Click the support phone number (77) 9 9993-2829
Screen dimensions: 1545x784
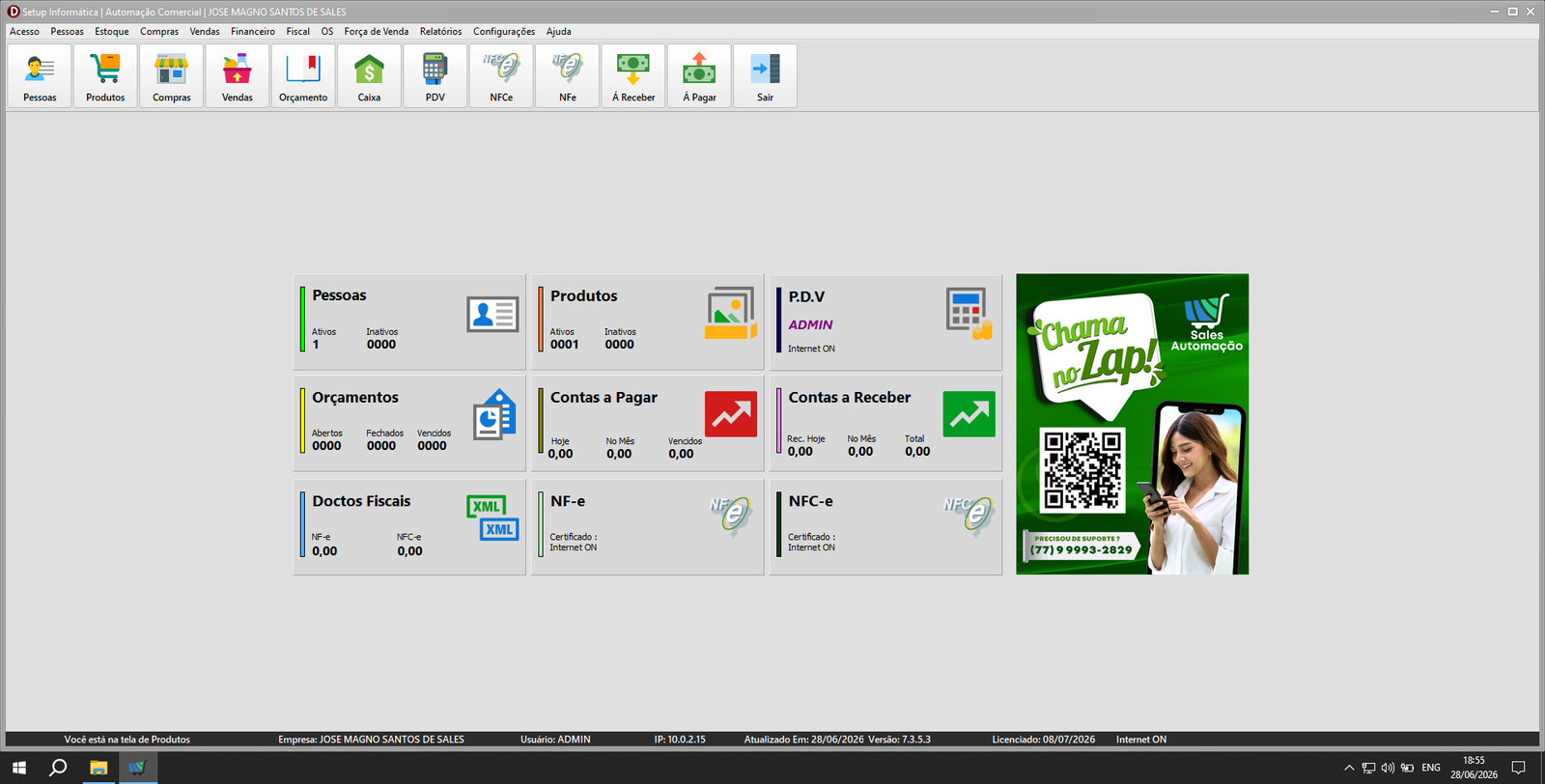coord(1081,550)
